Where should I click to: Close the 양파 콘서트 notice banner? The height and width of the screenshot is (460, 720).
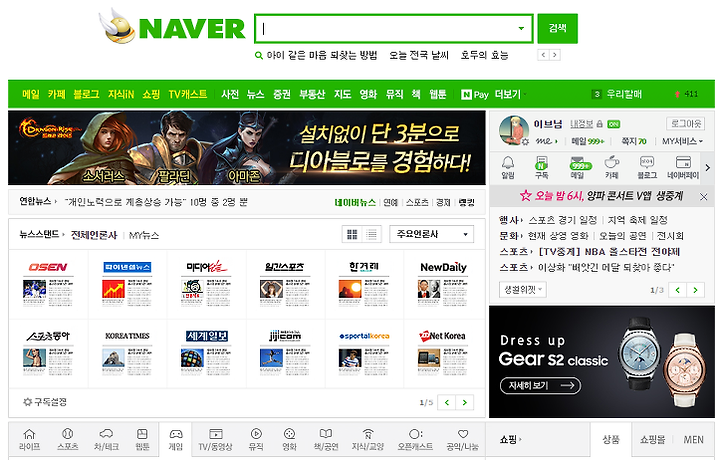tap(703, 196)
